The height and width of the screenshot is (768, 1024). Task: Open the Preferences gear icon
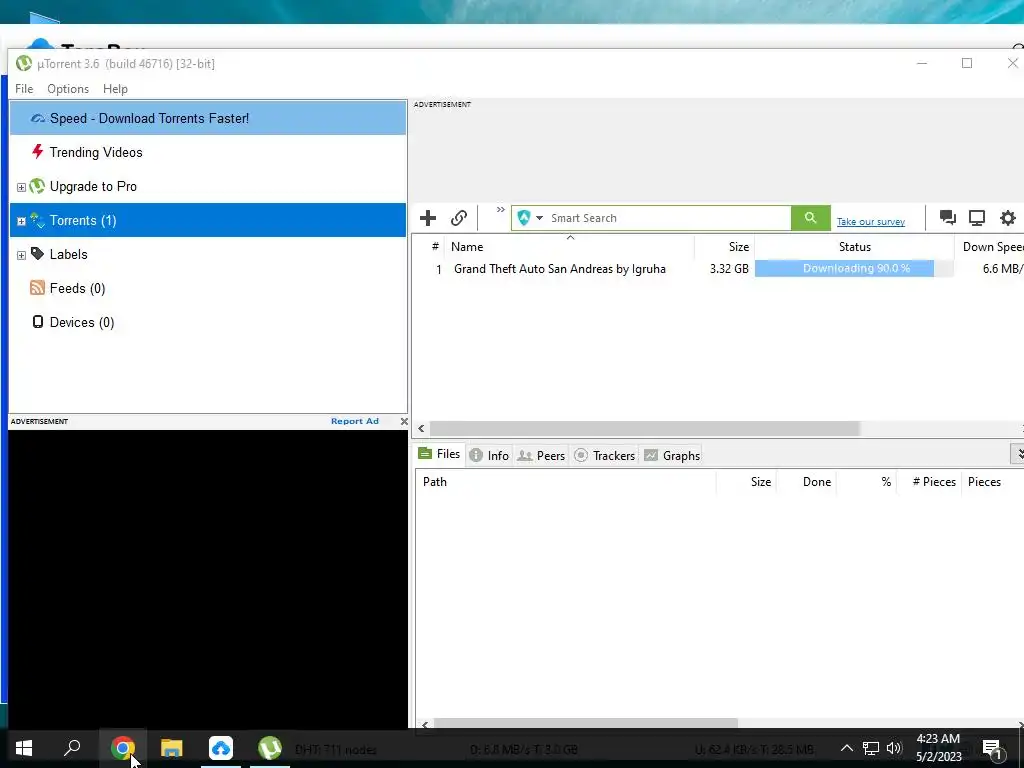(x=1008, y=217)
